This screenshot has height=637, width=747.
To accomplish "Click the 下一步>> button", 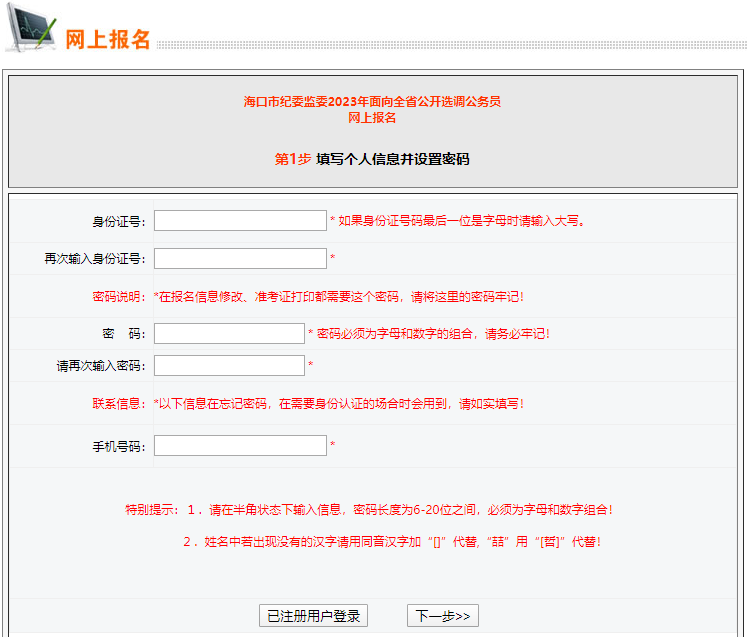I will coord(442,616).
